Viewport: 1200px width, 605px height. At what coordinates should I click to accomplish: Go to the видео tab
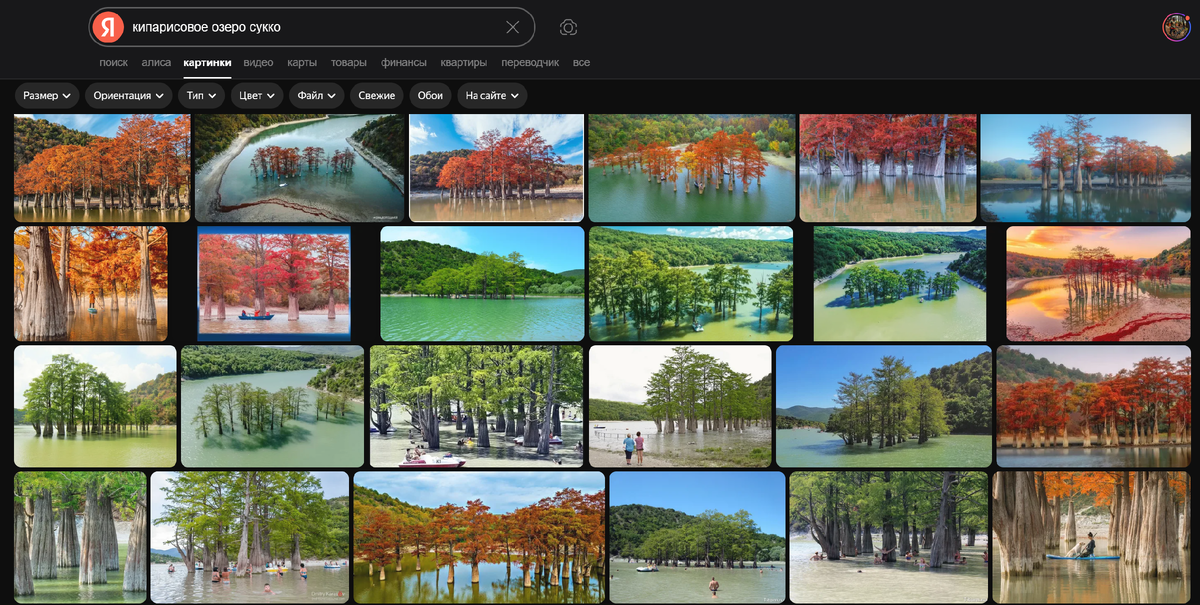click(x=258, y=62)
